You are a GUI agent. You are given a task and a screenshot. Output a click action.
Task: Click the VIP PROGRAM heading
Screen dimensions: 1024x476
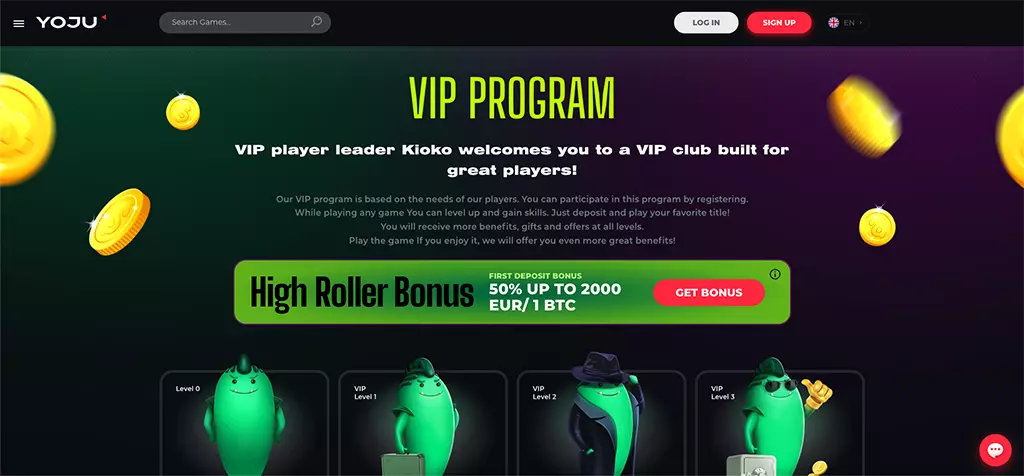[x=511, y=99]
